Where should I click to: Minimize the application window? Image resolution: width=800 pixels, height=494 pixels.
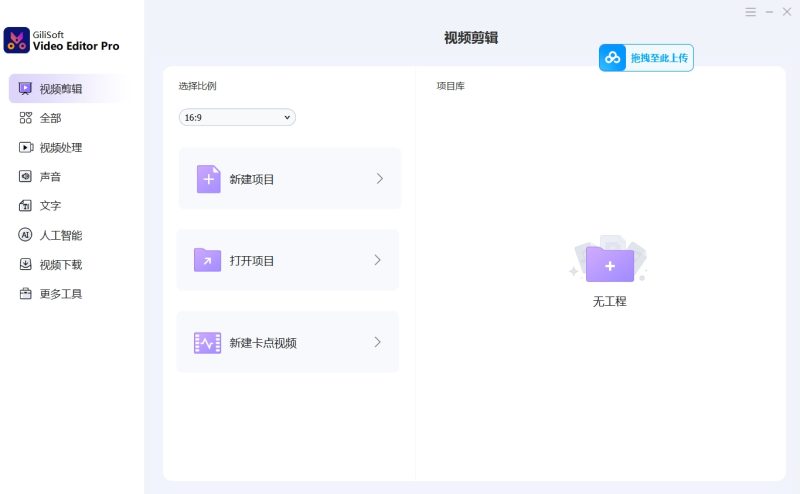coord(769,12)
